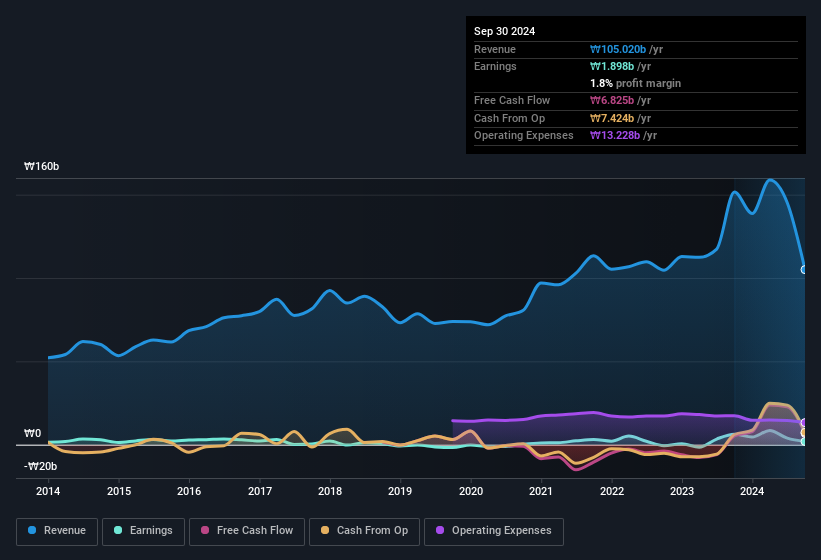
Task: Click the 2015 x-axis label
Action: click(x=119, y=491)
